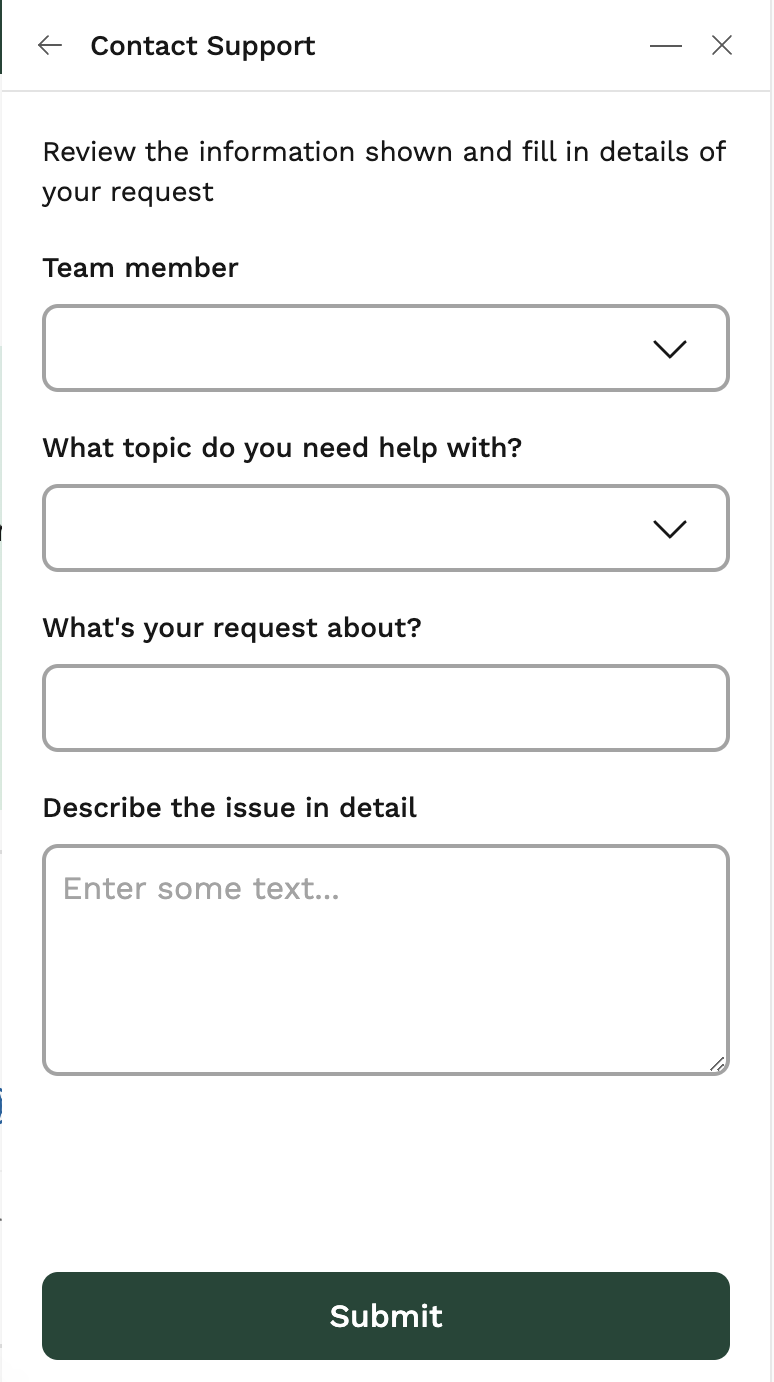Click the "Describe the issue in detail" label

230,808
